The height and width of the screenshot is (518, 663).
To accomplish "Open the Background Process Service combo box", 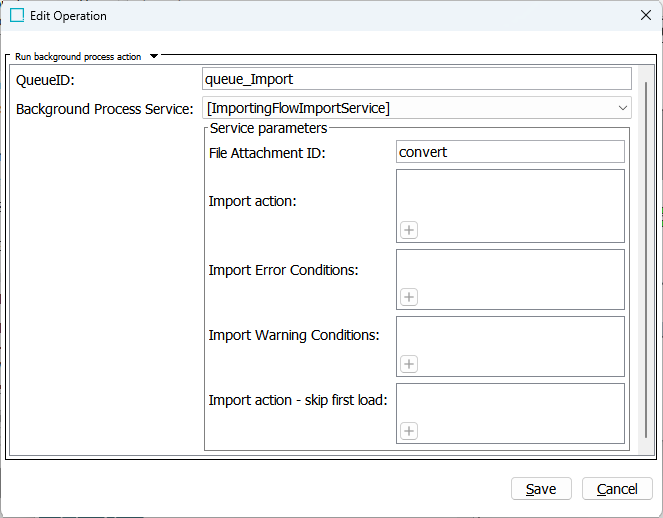I will (416, 108).
